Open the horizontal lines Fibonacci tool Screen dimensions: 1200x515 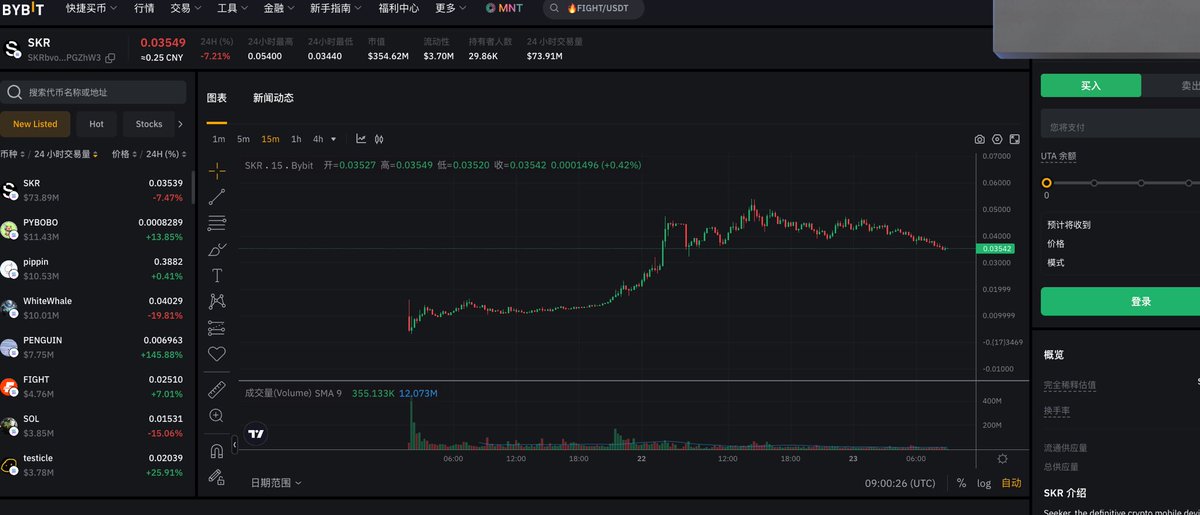(x=217, y=223)
